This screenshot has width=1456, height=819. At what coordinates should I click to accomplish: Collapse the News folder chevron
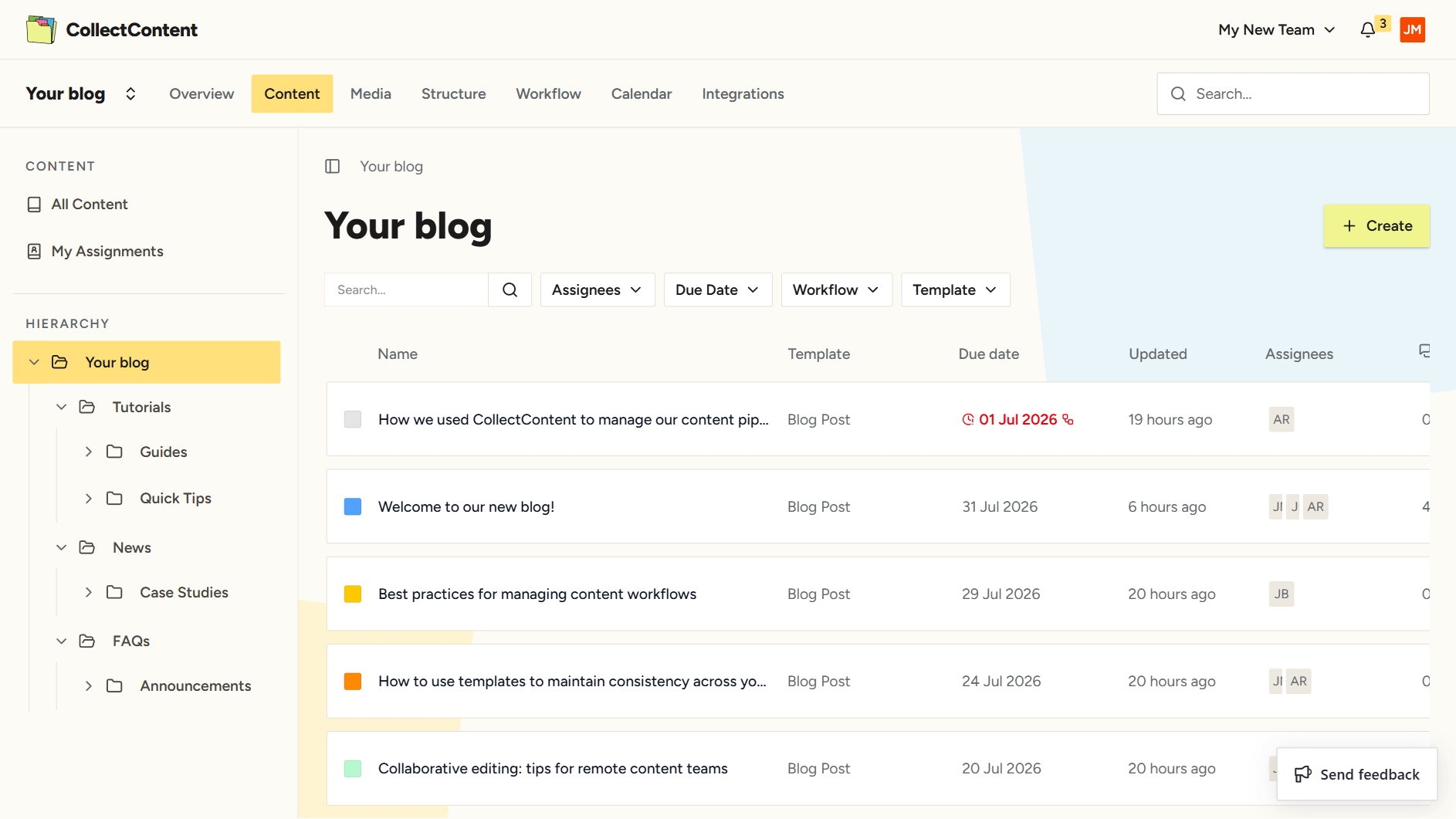tap(62, 547)
